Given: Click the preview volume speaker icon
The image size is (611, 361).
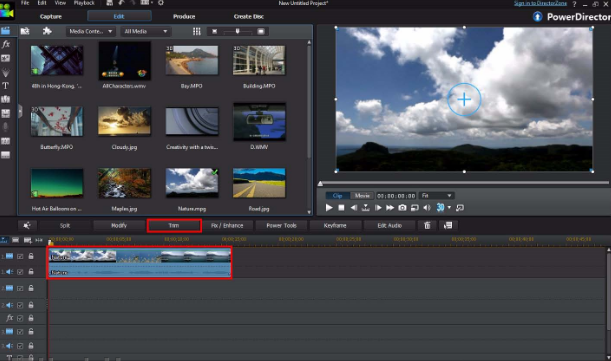Looking at the screenshot, I should [x=427, y=208].
